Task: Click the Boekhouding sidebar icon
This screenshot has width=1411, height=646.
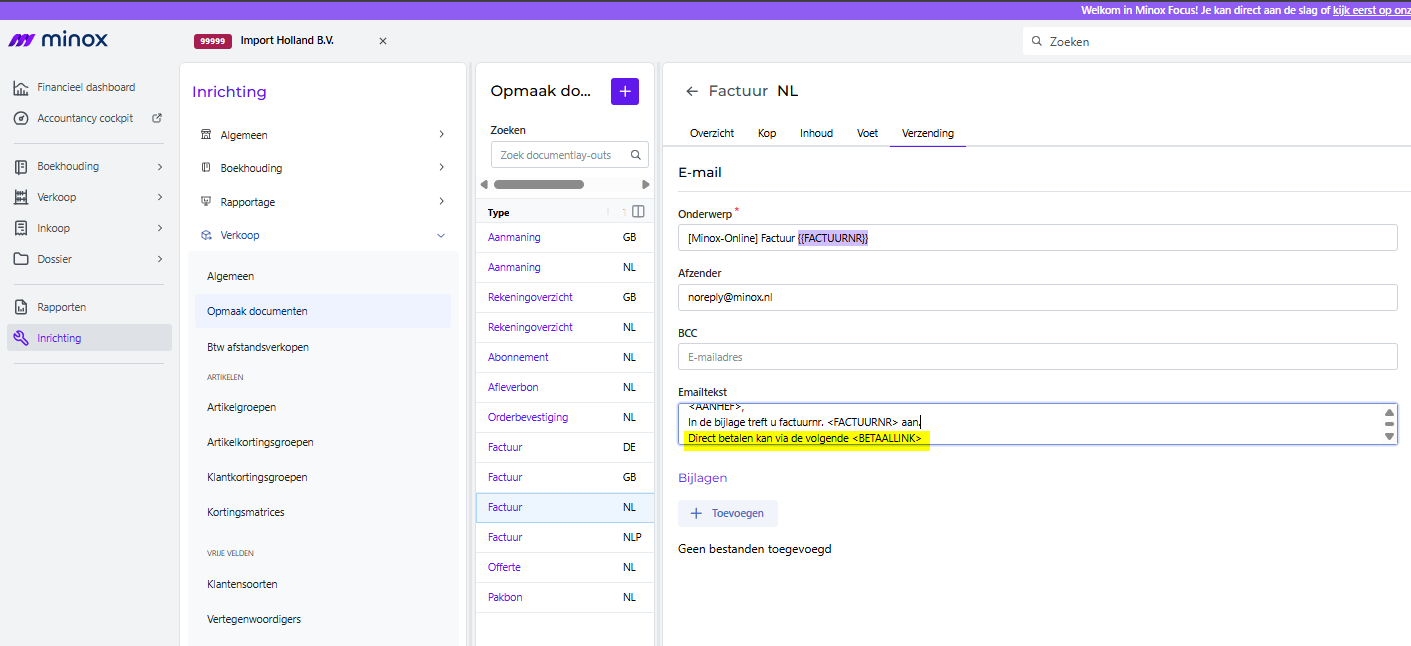Action: click(20, 166)
